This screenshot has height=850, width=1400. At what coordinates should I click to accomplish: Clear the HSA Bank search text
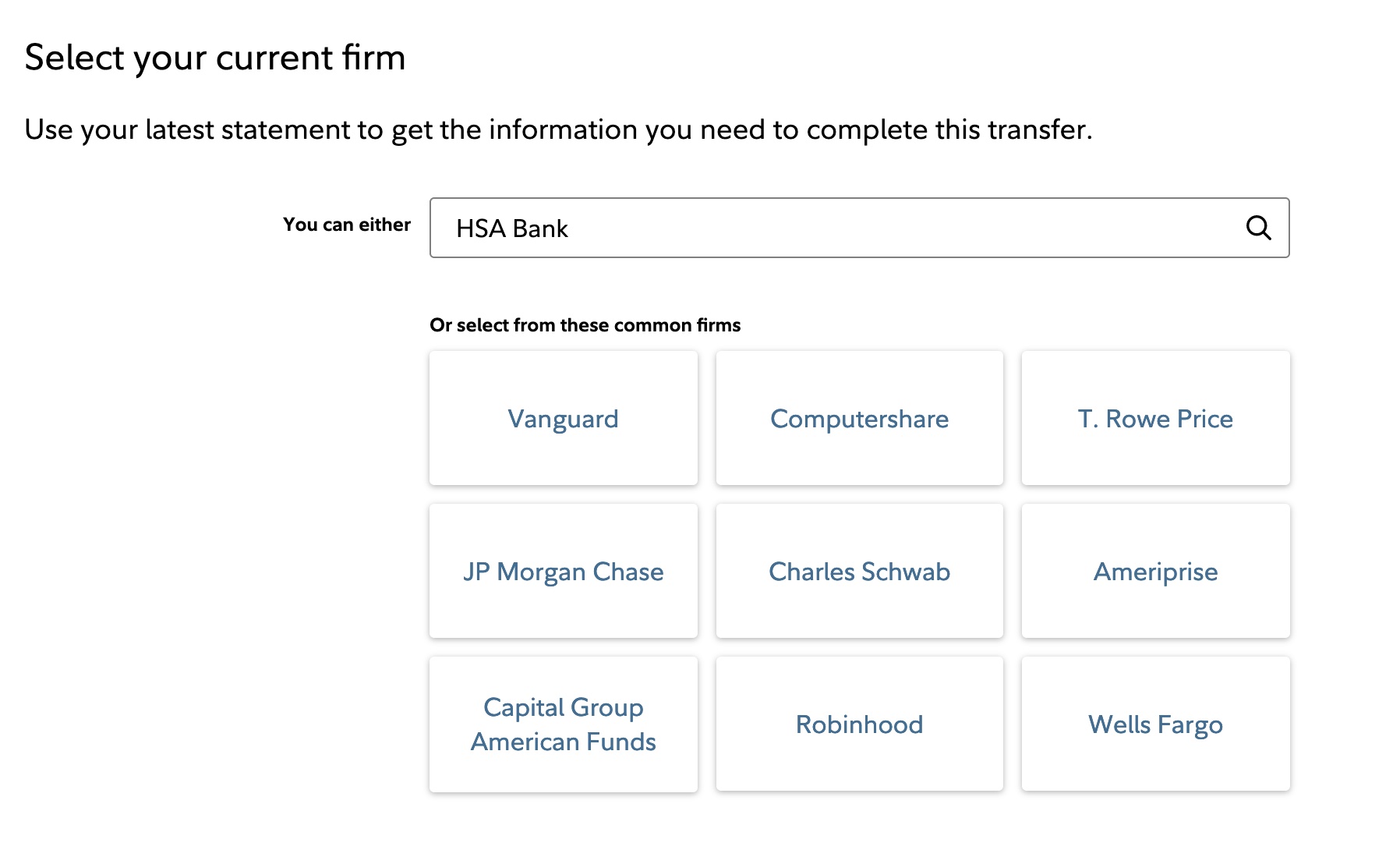point(513,228)
